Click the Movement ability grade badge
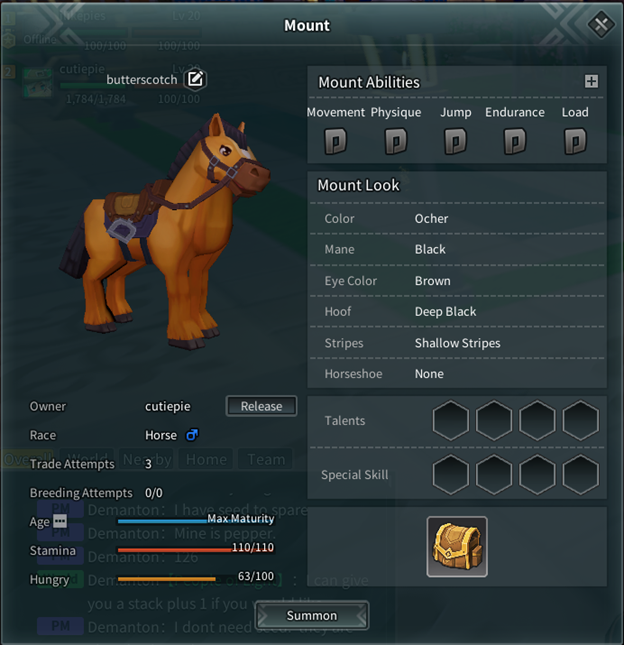The height and width of the screenshot is (645, 624). [x=336, y=141]
